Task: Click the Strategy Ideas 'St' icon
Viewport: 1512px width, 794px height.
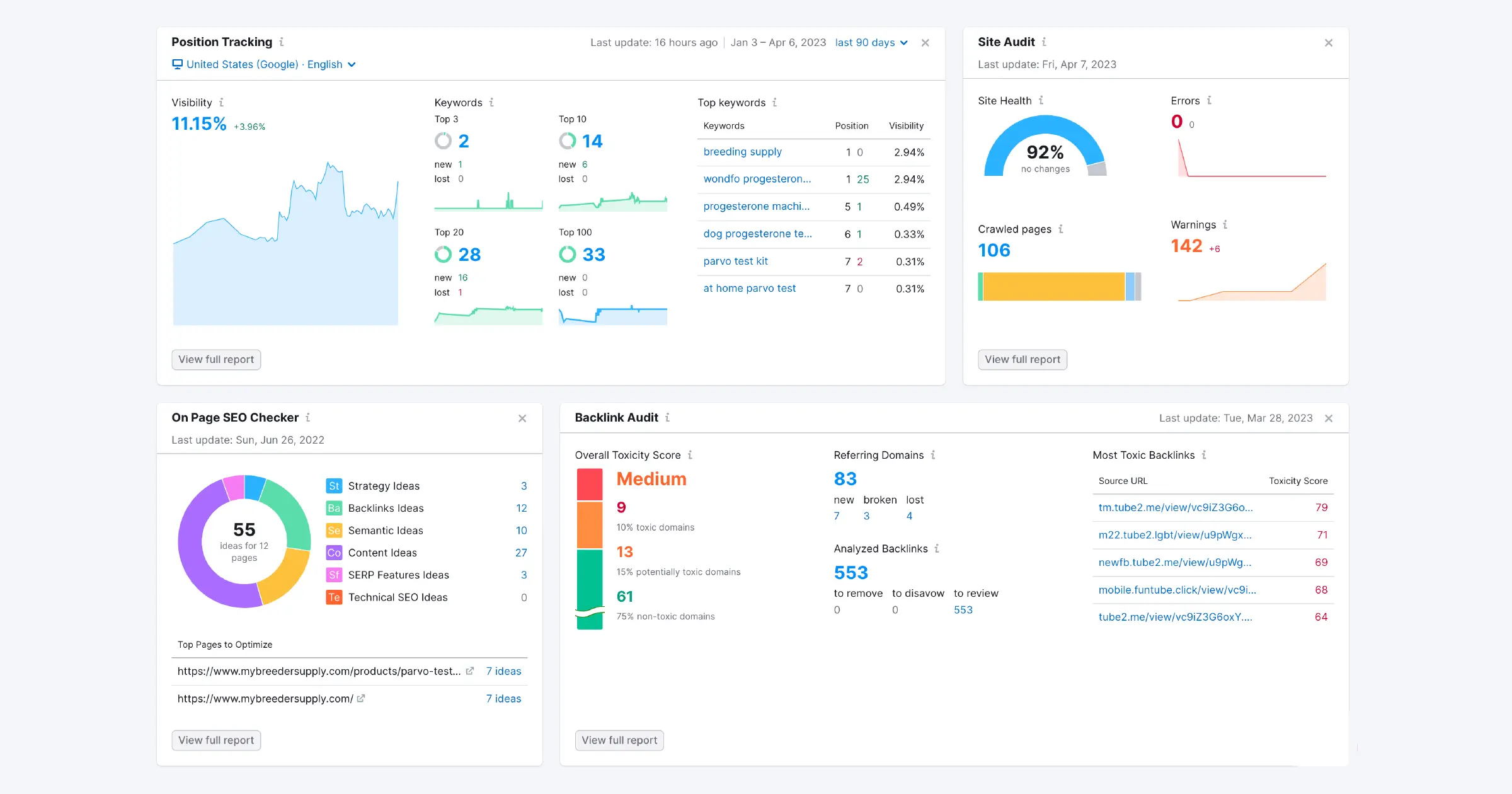Action: [334, 486]
